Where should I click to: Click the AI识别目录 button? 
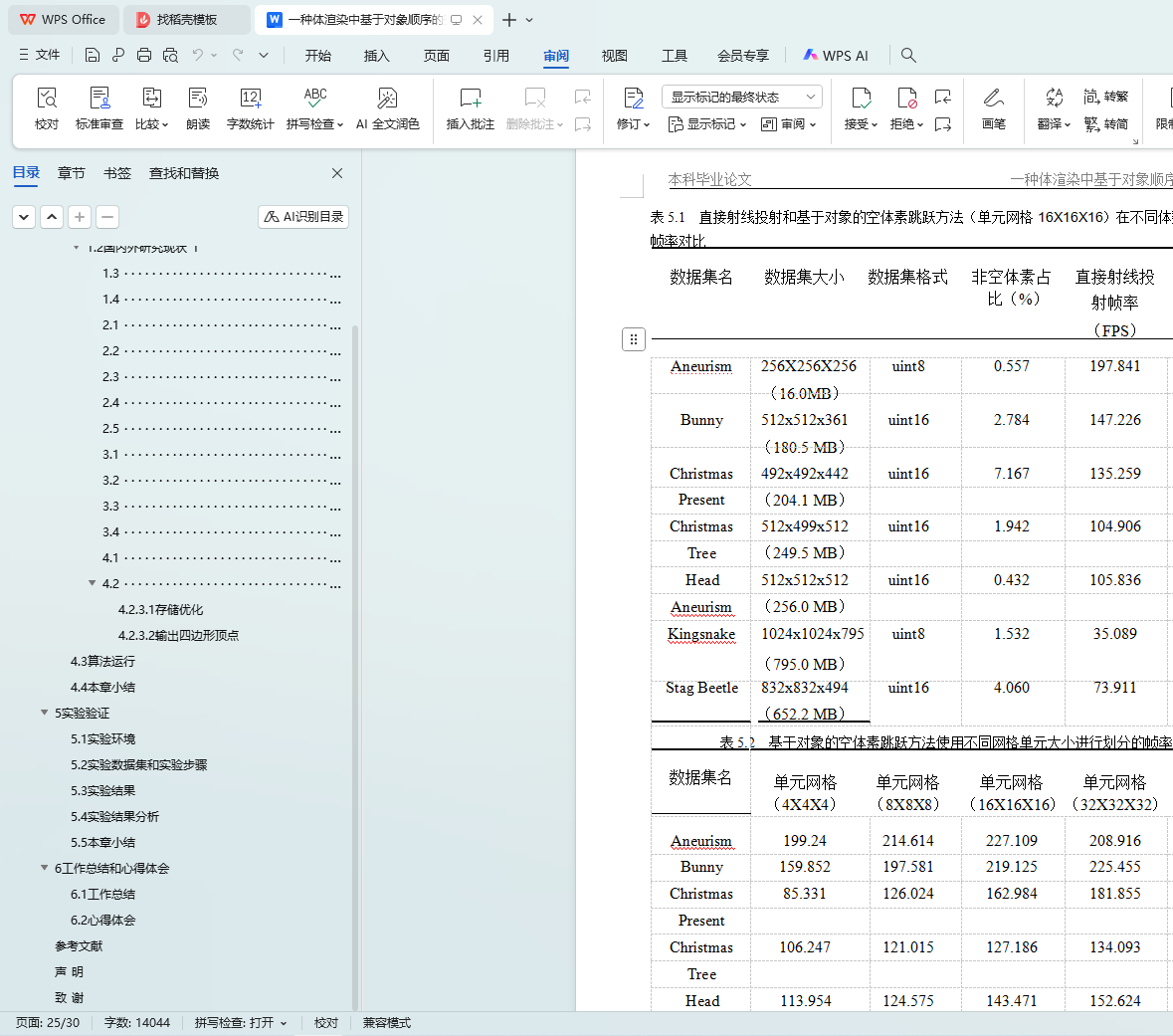pyautogui.click(x=303, y=216)
